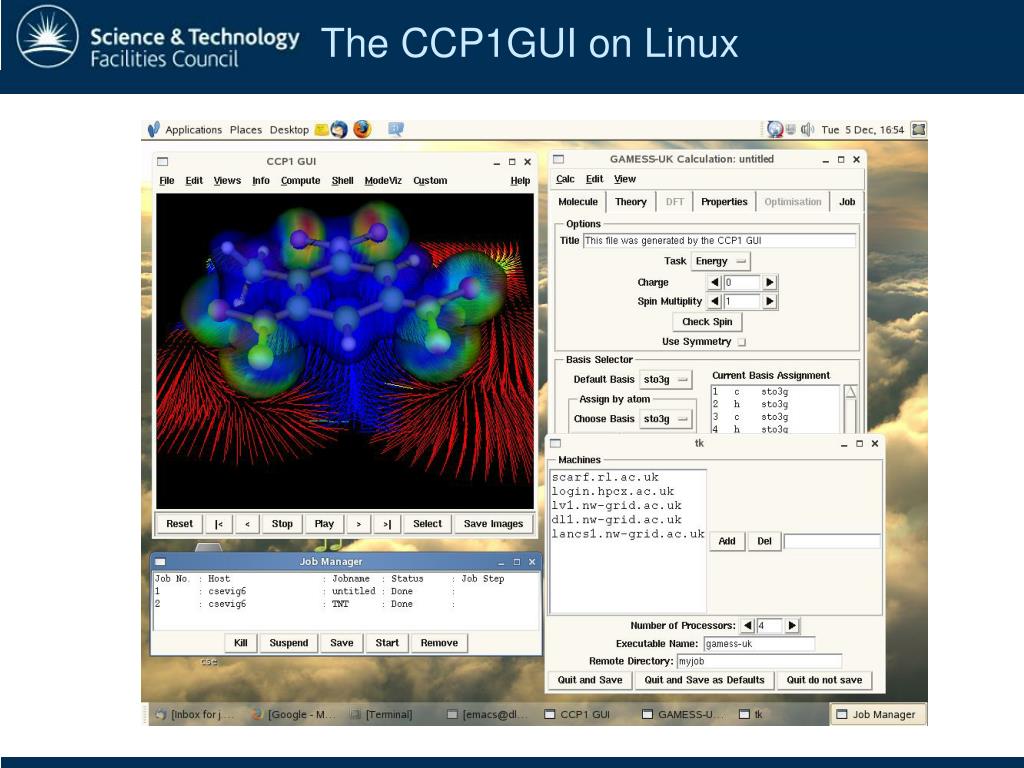Click the Reset button under the viewer
Image resolution: width=1024 pixels, height=768 pixels.
[180, 524]
